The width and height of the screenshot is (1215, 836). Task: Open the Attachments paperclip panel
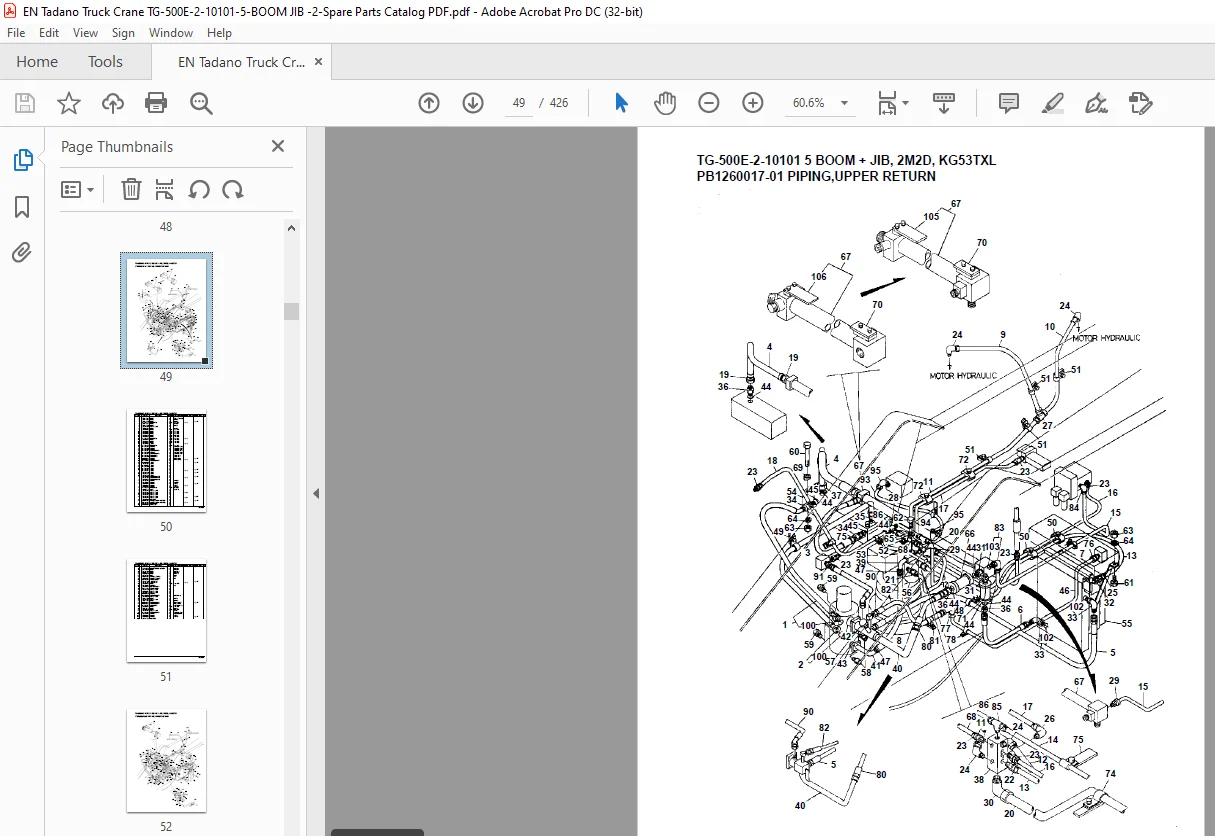22,252
